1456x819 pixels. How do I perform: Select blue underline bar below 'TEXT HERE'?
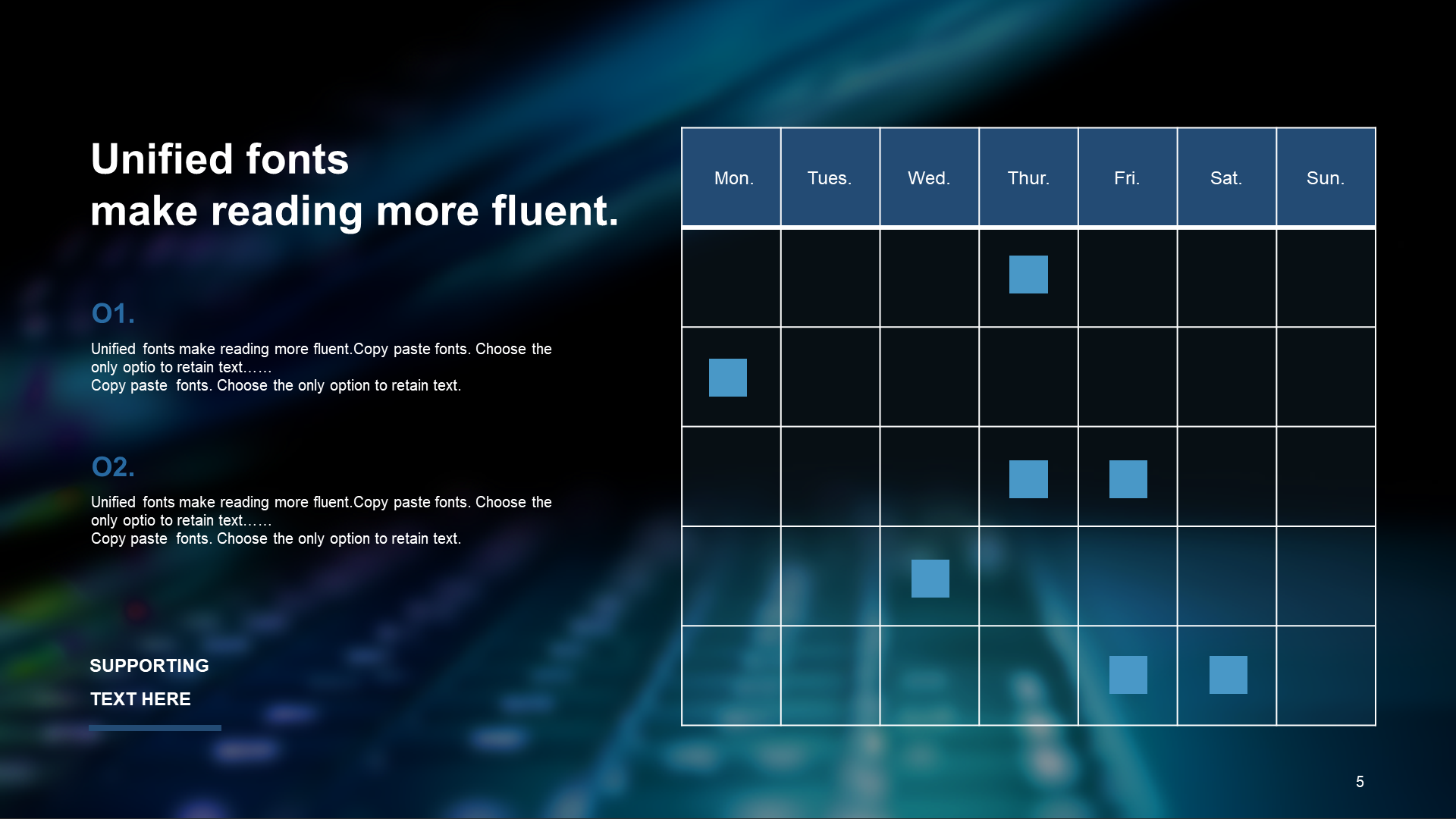pos(155,728)
